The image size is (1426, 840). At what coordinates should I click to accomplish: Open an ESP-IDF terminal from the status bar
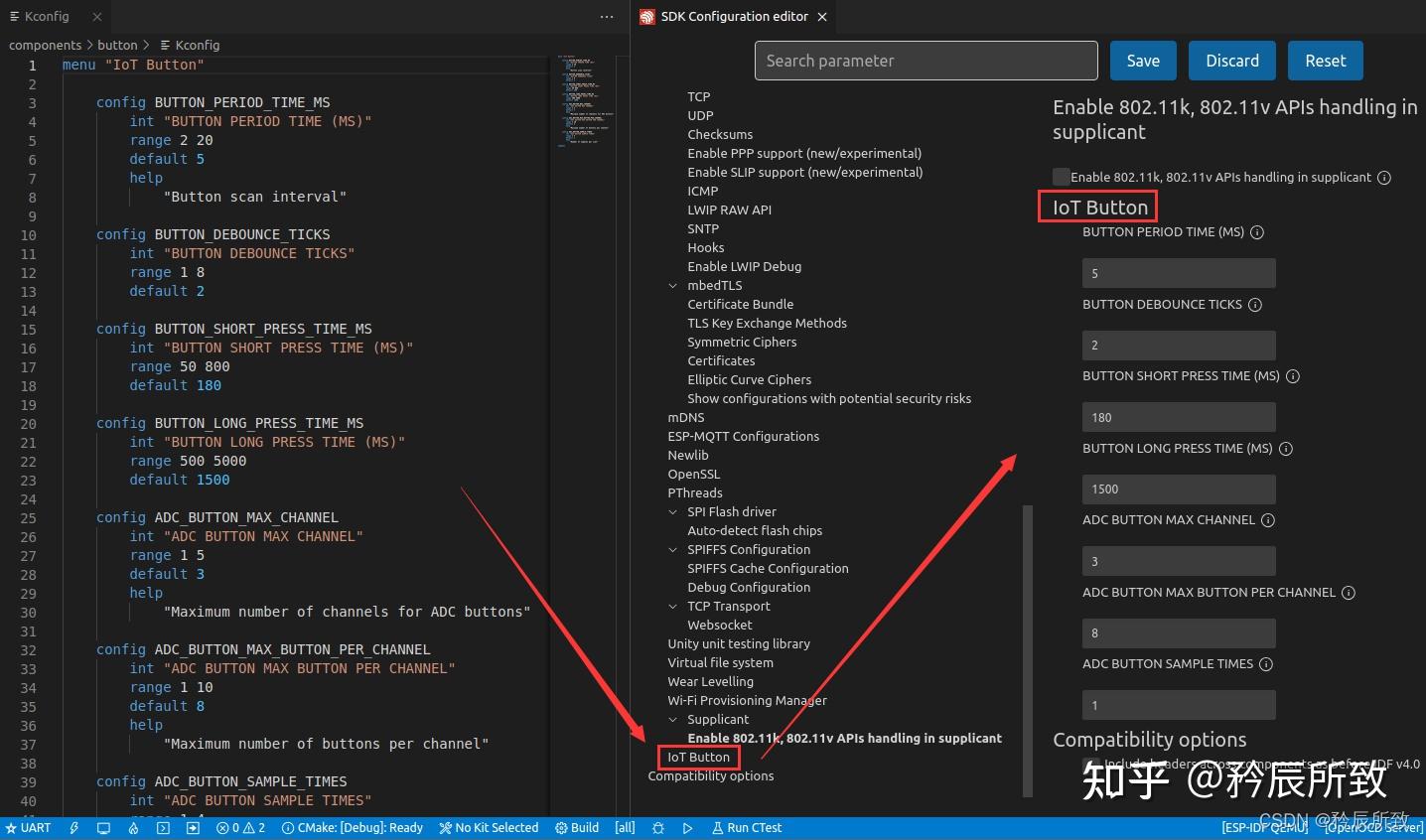tap(162, 827)
